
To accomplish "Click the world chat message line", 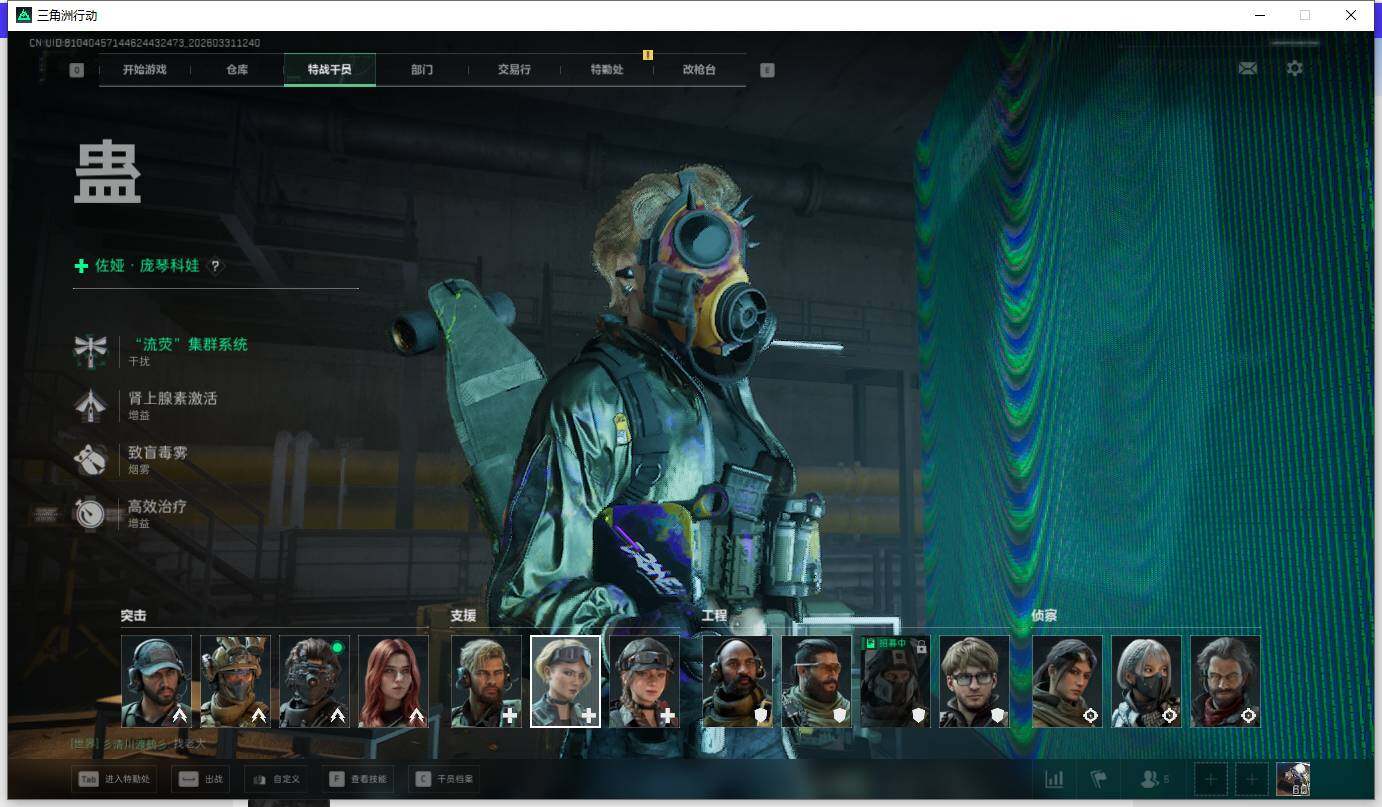I will (x=138, y=744).
